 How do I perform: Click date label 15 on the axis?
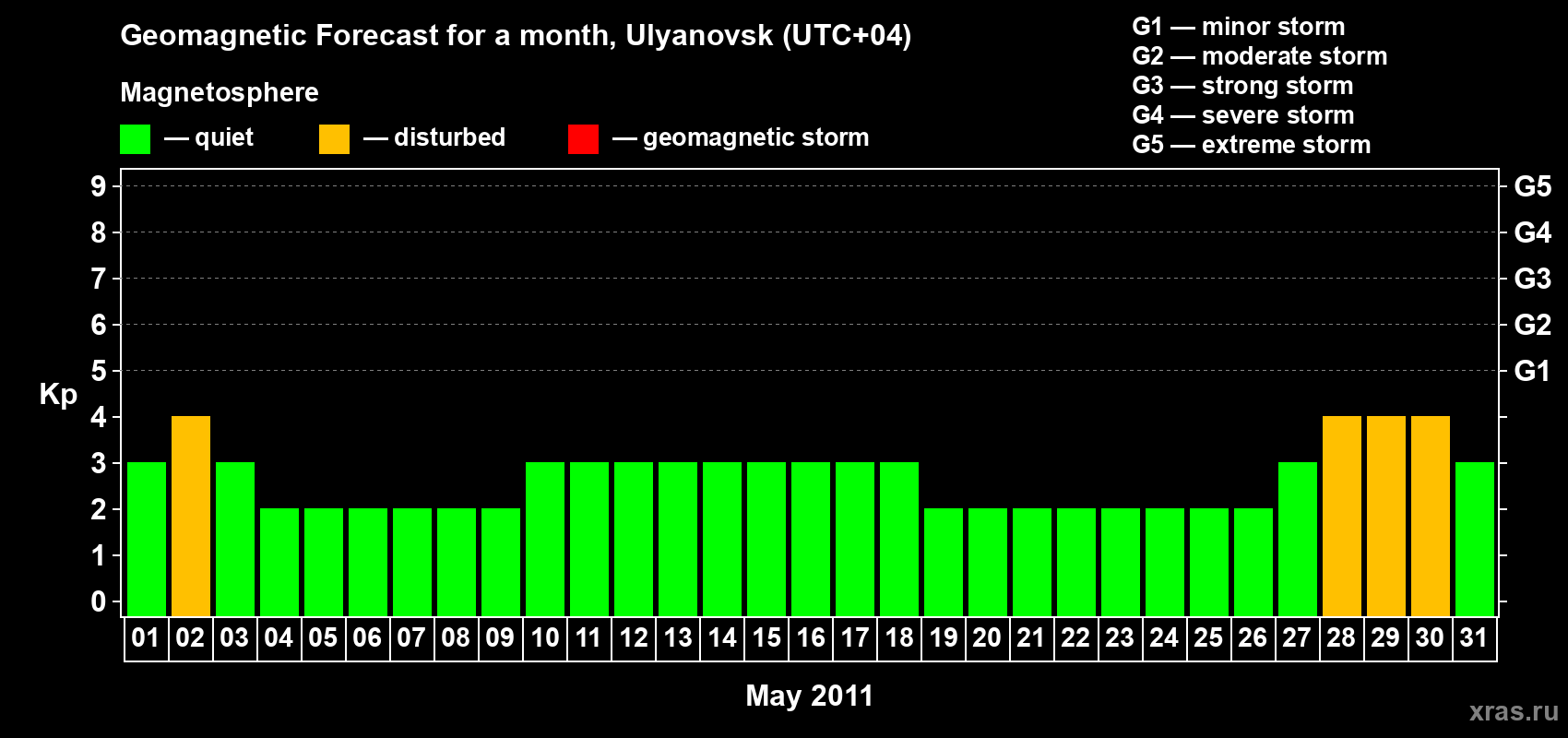click(x=766, y=637)
